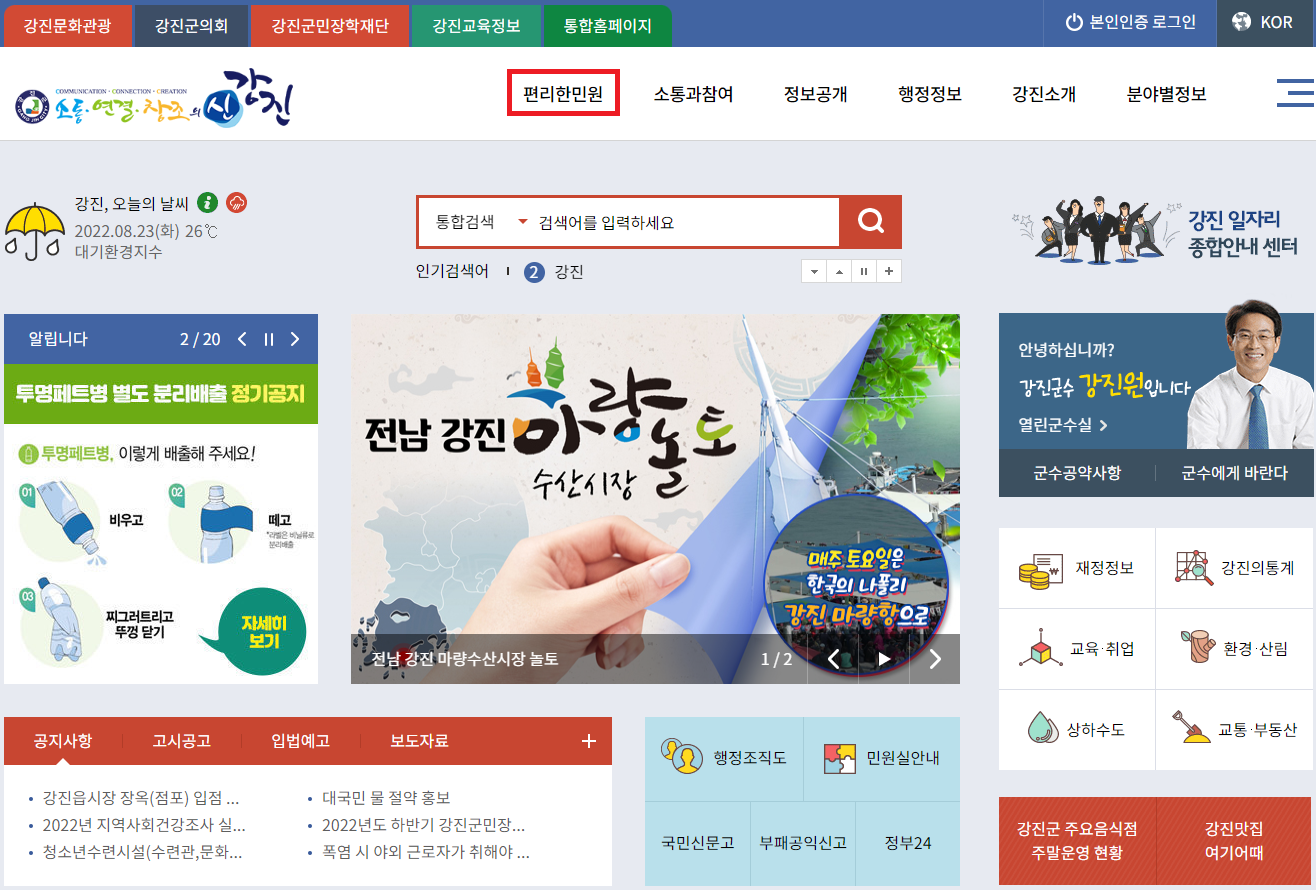This screenshot has height=890, width=1316.
Task: Open the 편리한민원 menu
Action: pyautogui.click(x=563, y=93)
